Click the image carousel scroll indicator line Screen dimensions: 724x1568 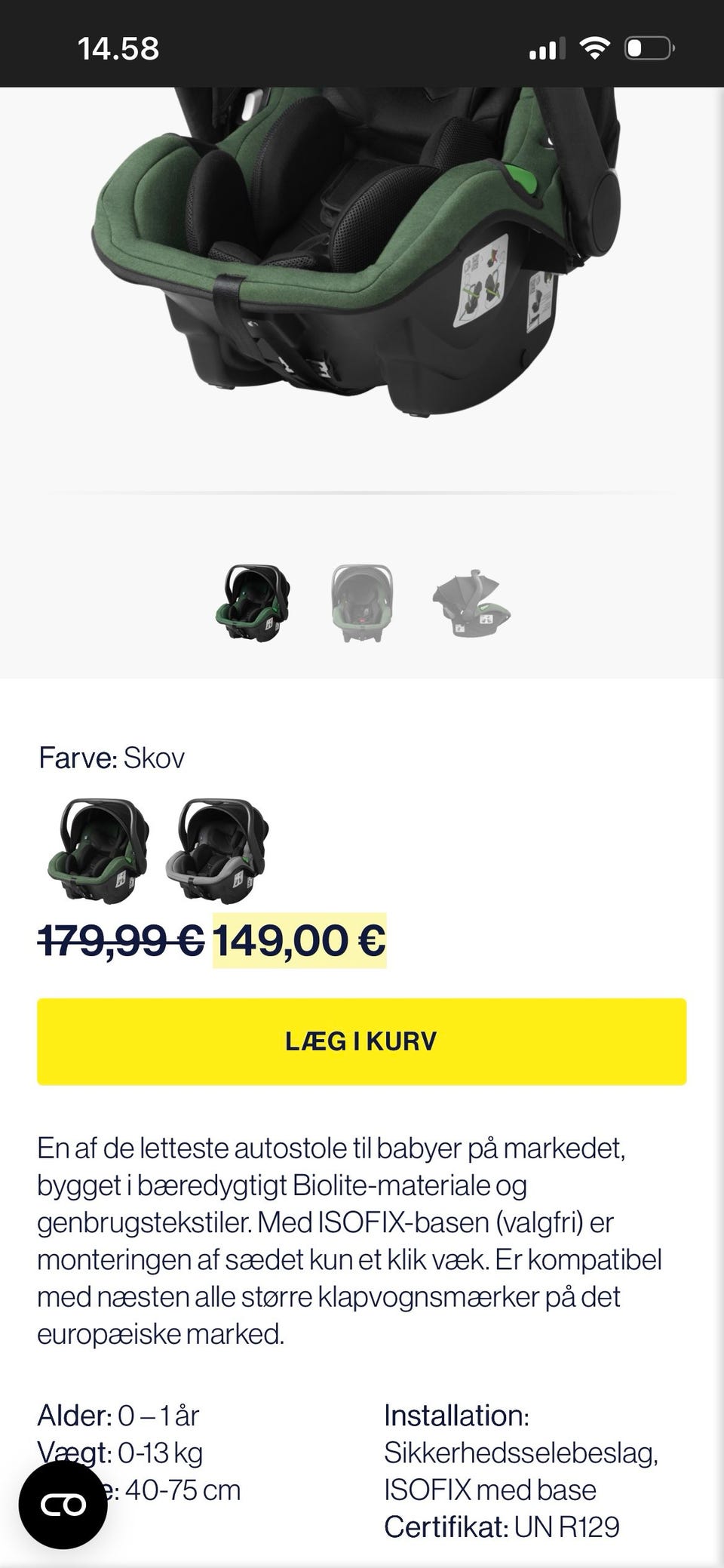[362, 493]
